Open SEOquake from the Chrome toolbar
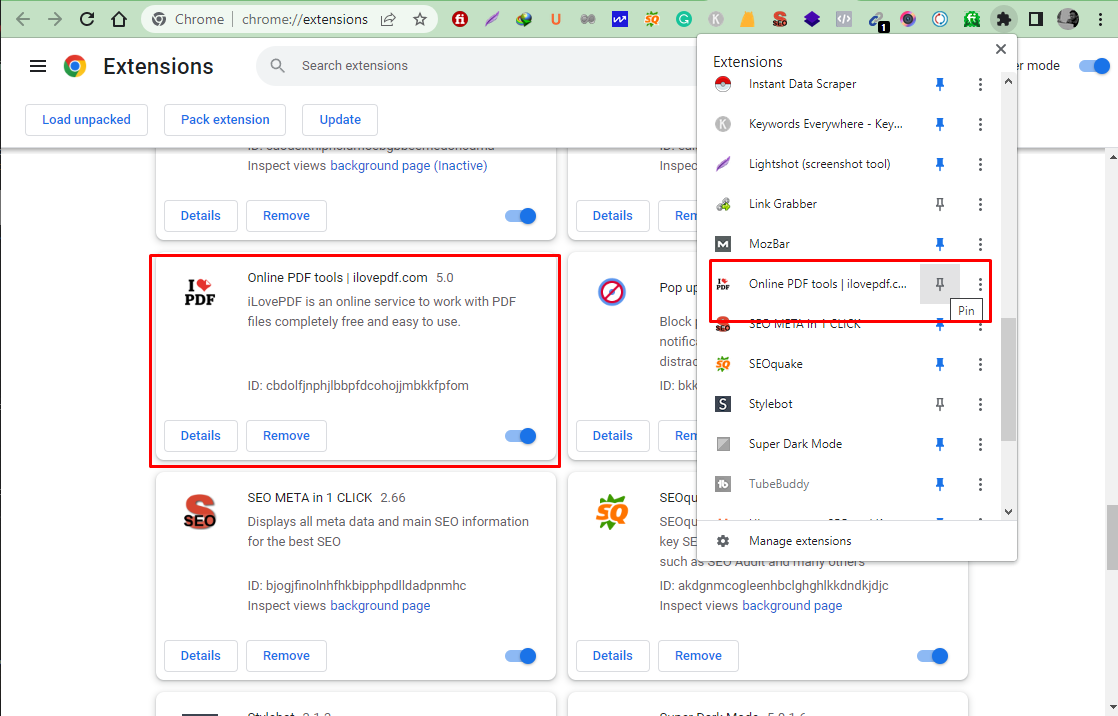Screen dimensions: 1118x716 tap(652, 19)
